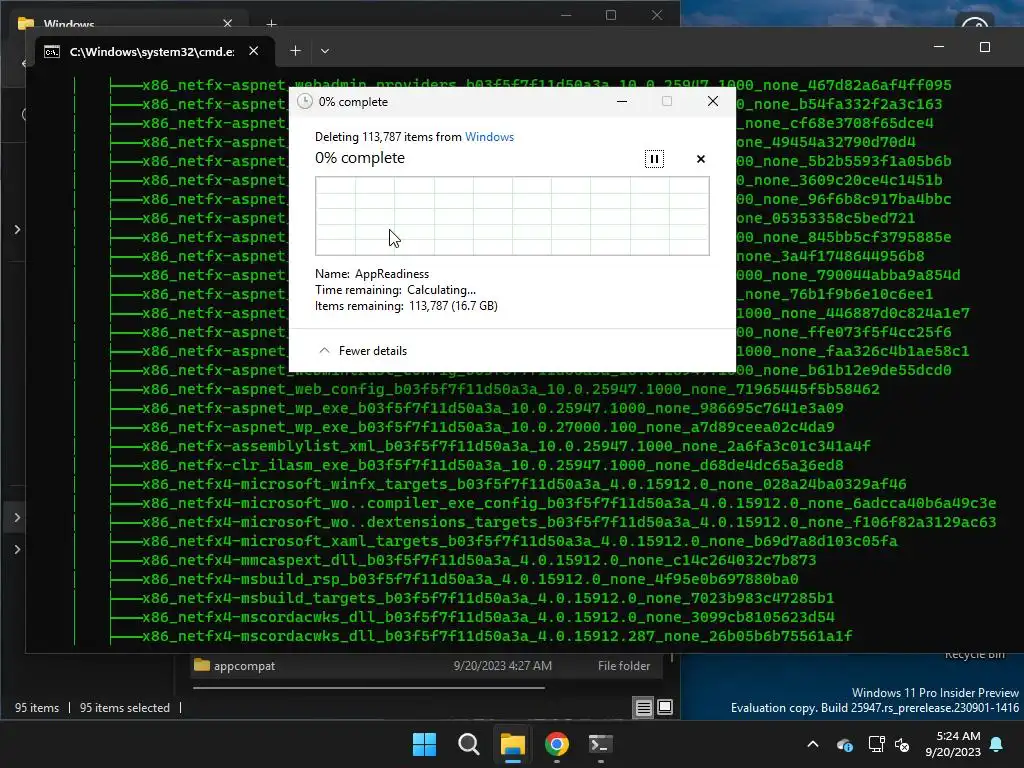Open the notifications bell
This screenshot has height=768, width=1024.
point(997,744)
